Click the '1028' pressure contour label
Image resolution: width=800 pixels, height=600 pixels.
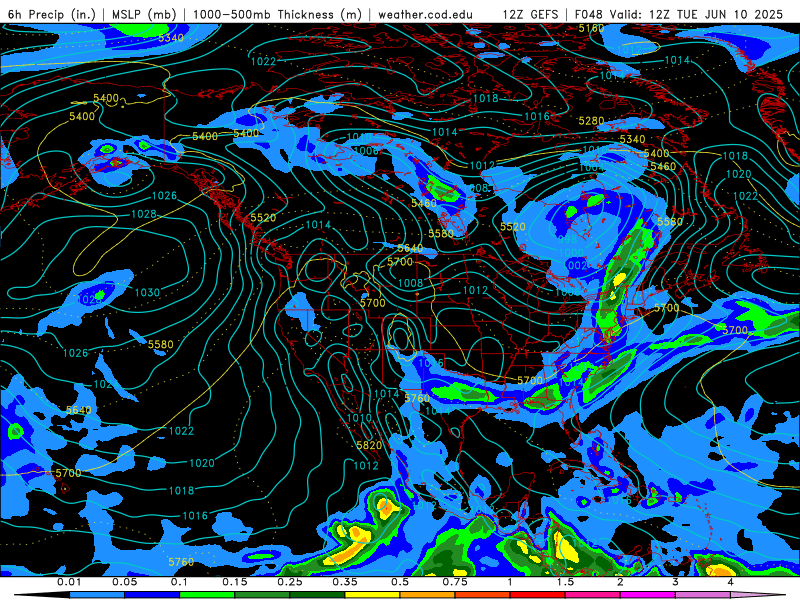(x=144, y=214)
